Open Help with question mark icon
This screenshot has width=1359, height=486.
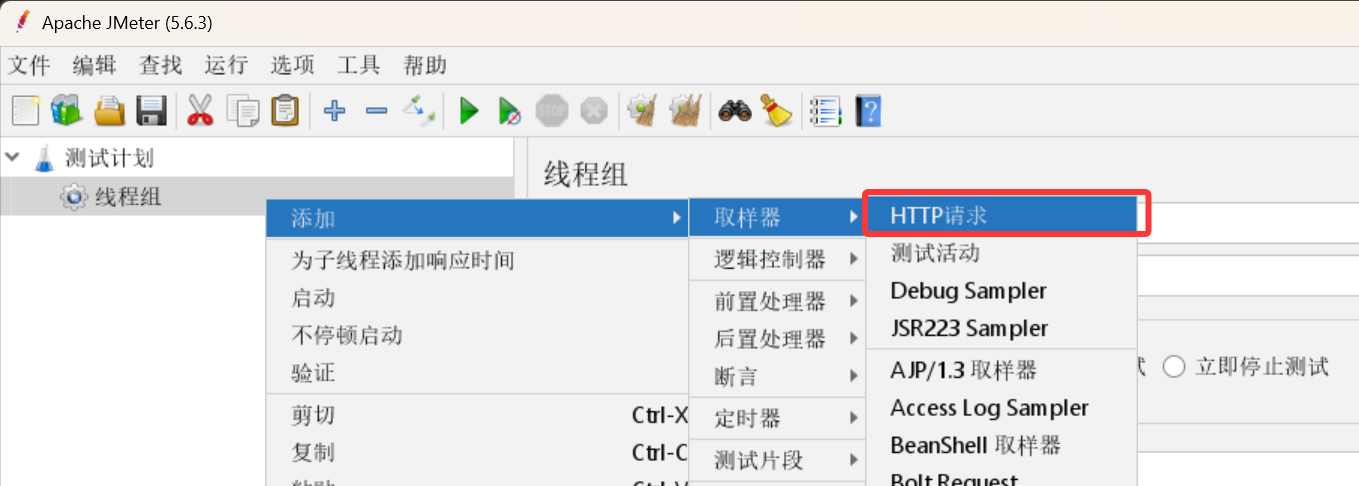868,110
